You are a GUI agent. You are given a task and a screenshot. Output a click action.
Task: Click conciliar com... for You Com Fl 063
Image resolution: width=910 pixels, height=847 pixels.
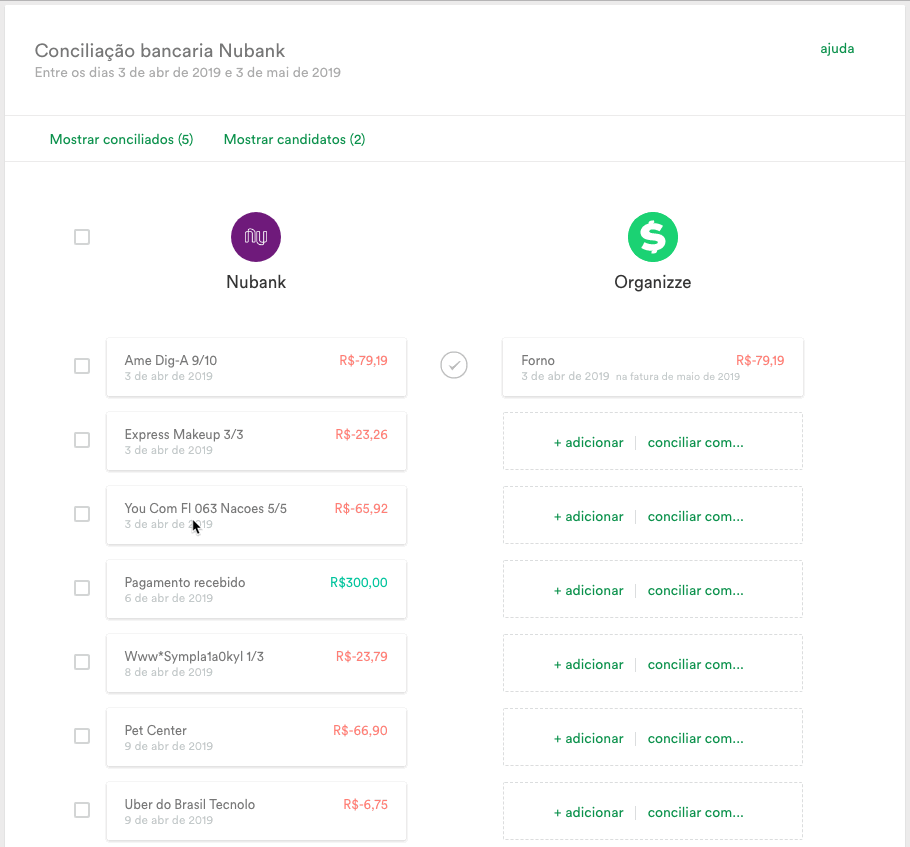(x=695, y=517)
